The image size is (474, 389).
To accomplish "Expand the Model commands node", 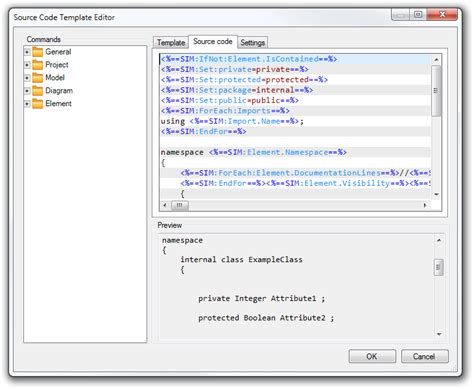I will [27, 78].
